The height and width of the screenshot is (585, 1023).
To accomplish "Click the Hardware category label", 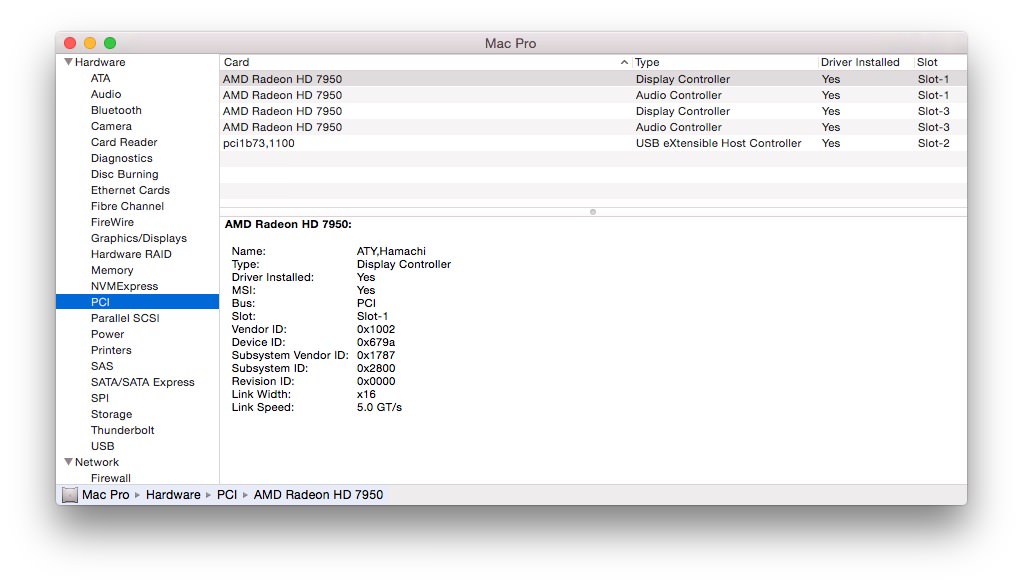I will click(100, 62).
